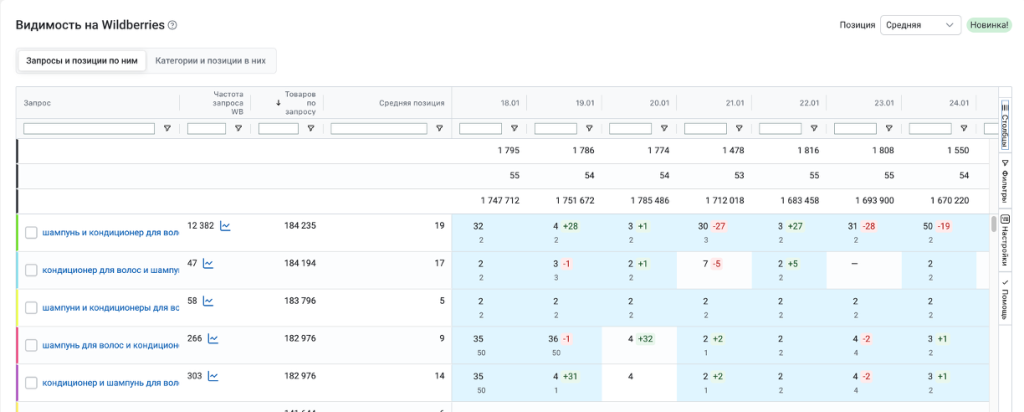Image resolution: width=1024 pixels, height=412 pixels.
Task: Tick checkbox for кондиционер для волос и шампунь row
Action: 31,270
